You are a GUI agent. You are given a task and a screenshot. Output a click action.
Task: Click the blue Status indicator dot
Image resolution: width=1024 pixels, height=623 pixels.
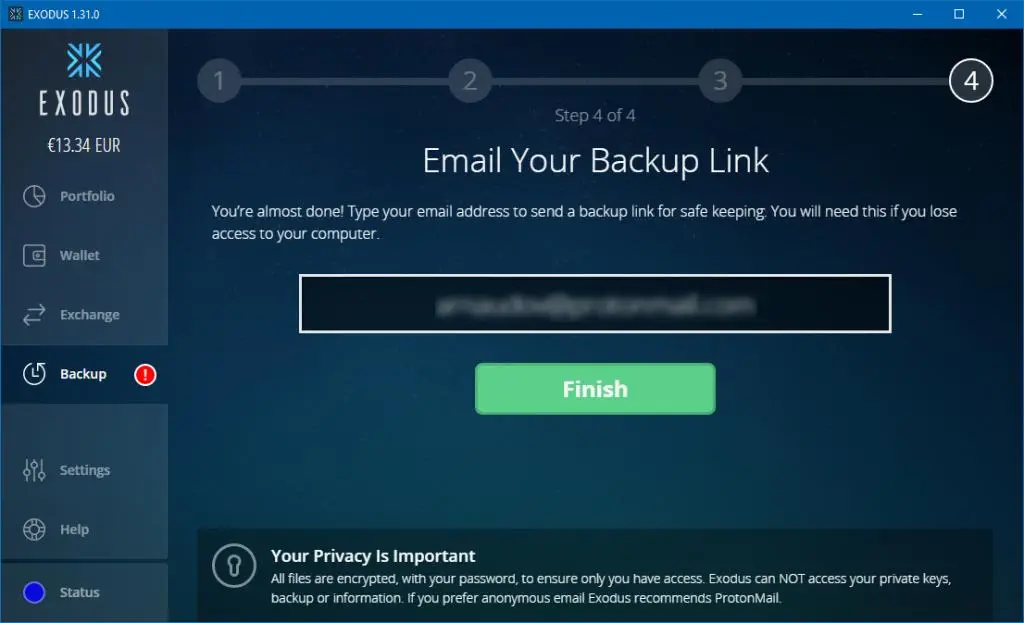(34, 592)
